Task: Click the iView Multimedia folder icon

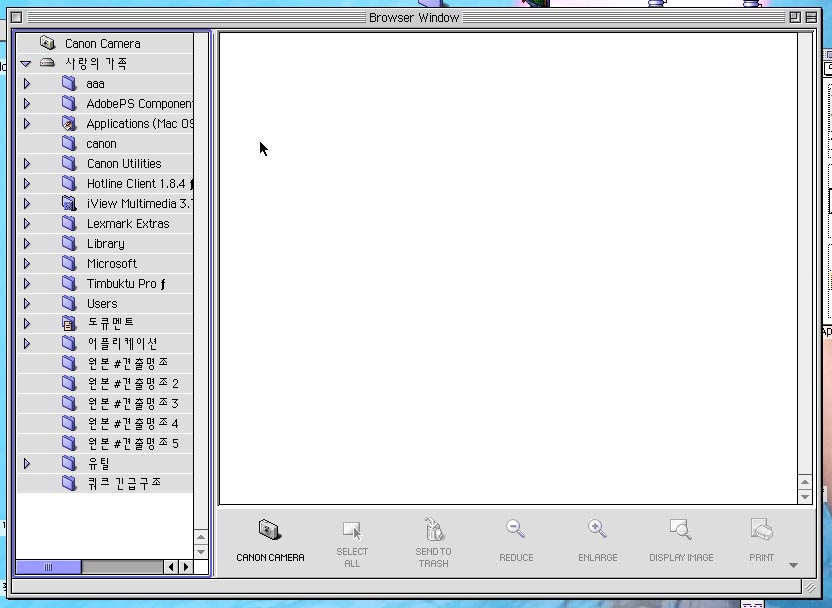Action: pos(69,204)
